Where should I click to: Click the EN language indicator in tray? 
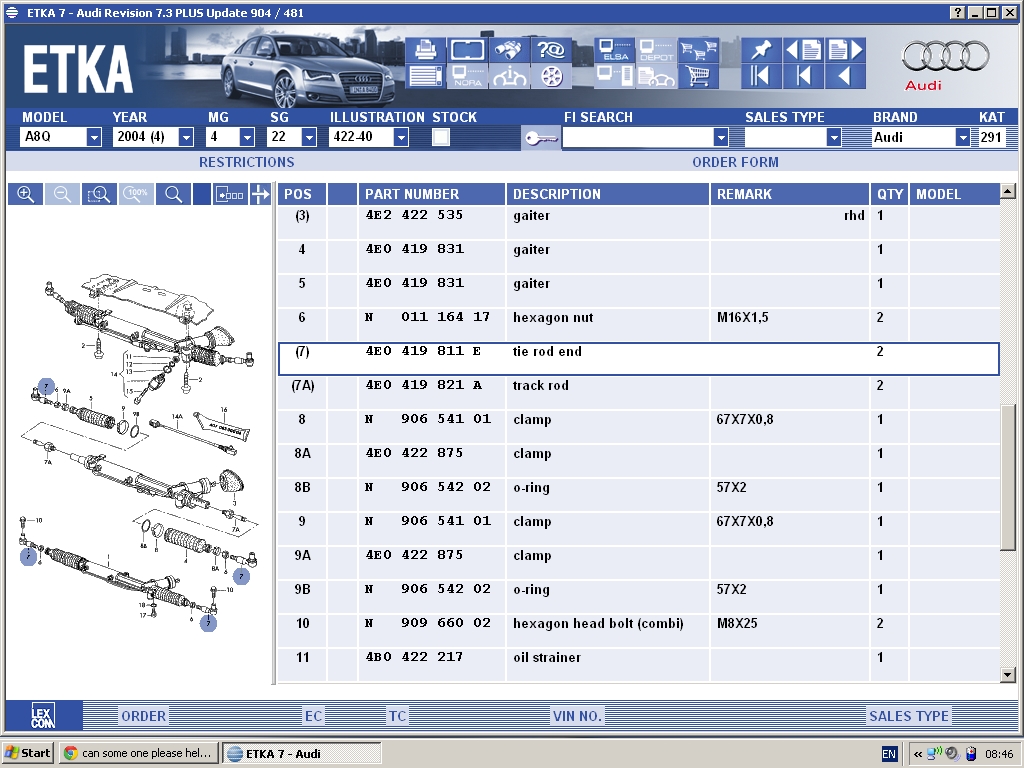pos(889,754)
